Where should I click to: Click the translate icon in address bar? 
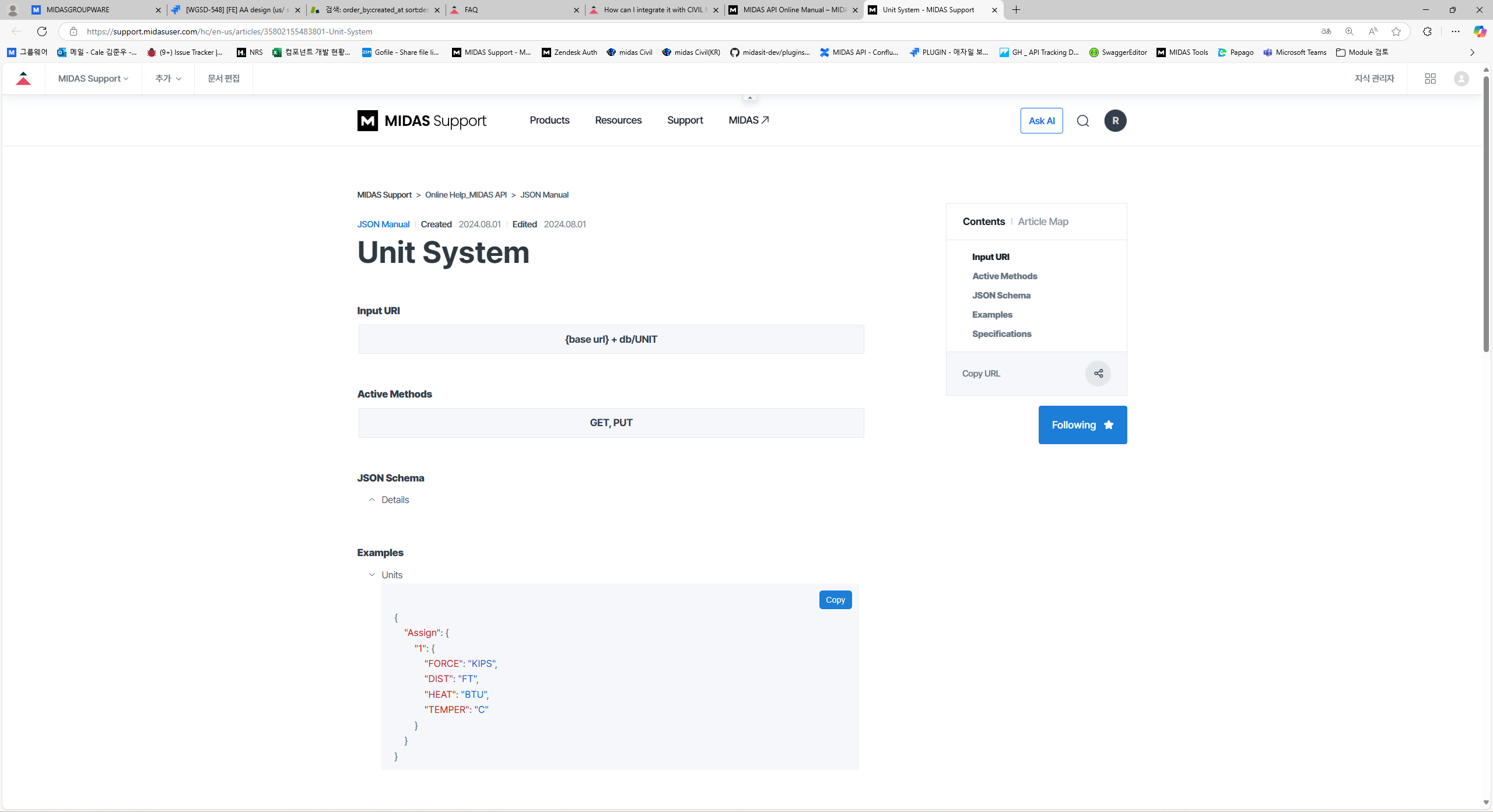tap(1326, 31)
